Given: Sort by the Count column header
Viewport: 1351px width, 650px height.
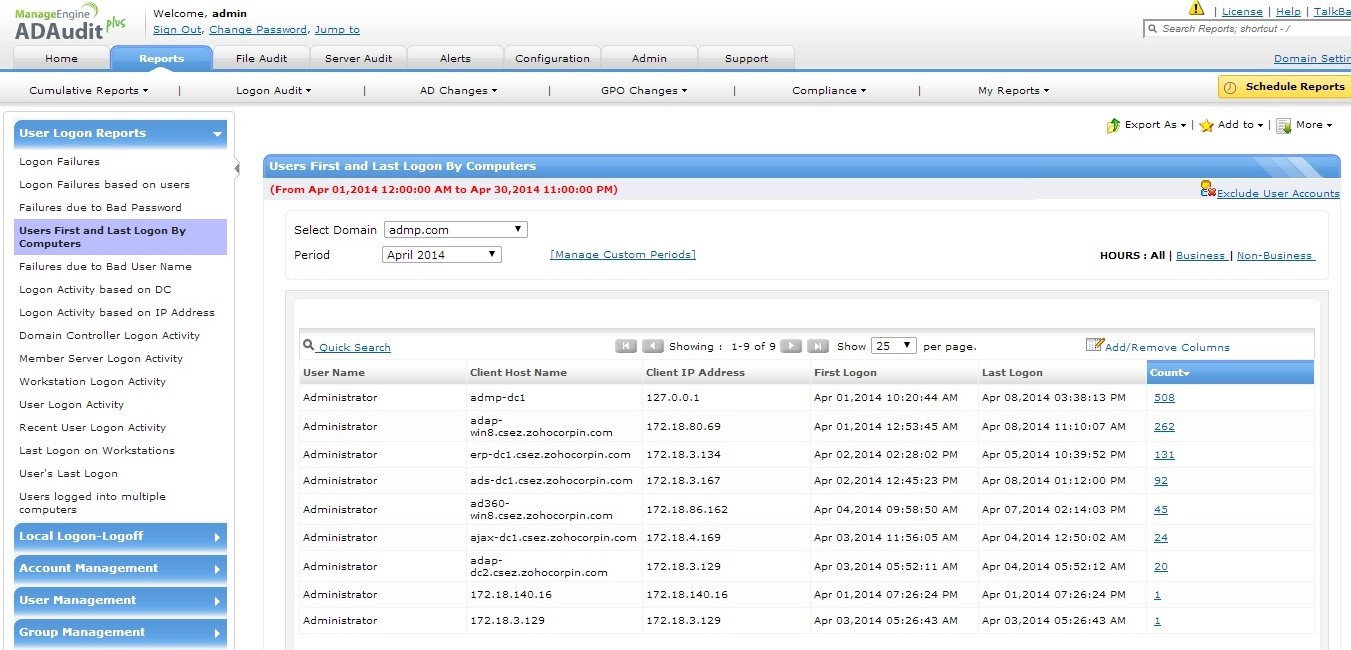Looking at the screenshot, I should pyautogui.click(x=1169, y=373).
